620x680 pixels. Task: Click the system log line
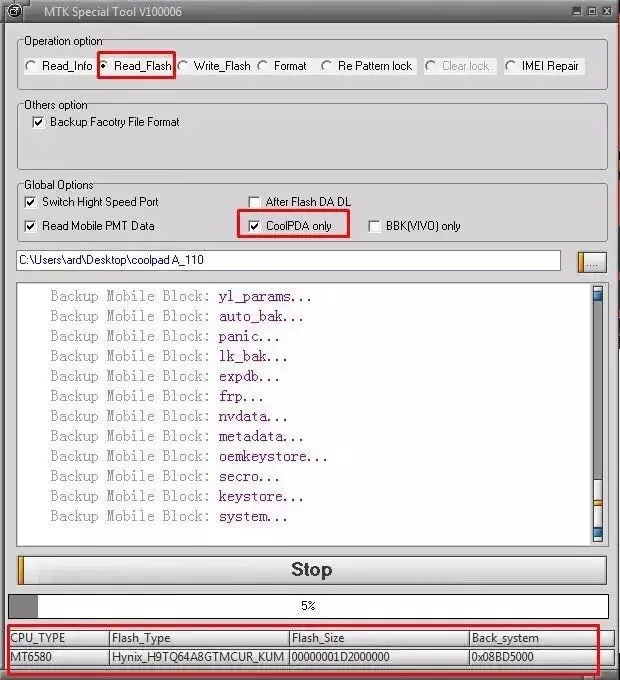point(169,516)
